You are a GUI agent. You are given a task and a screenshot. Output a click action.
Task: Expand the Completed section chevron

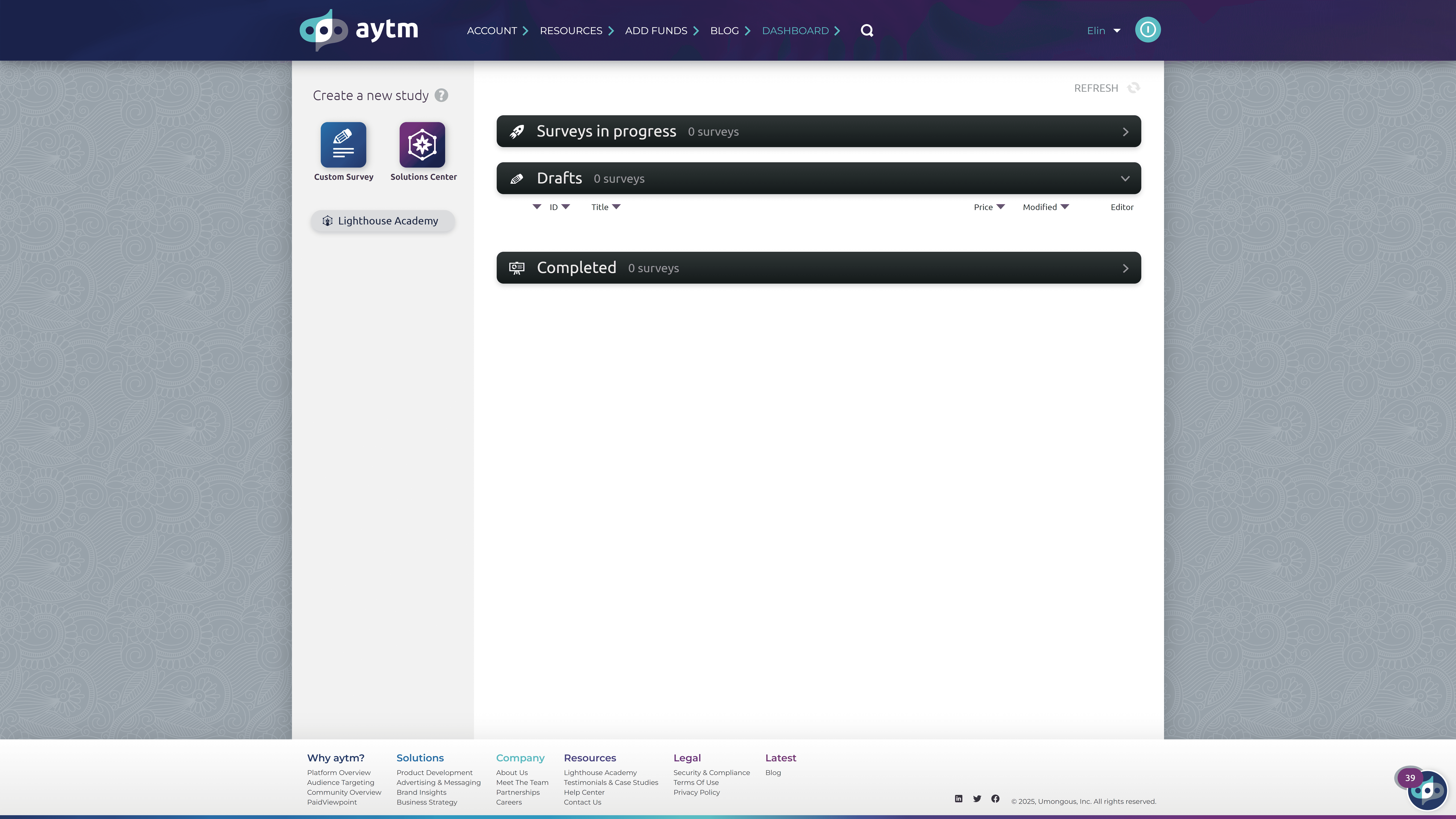click(x=1125, y=268)
